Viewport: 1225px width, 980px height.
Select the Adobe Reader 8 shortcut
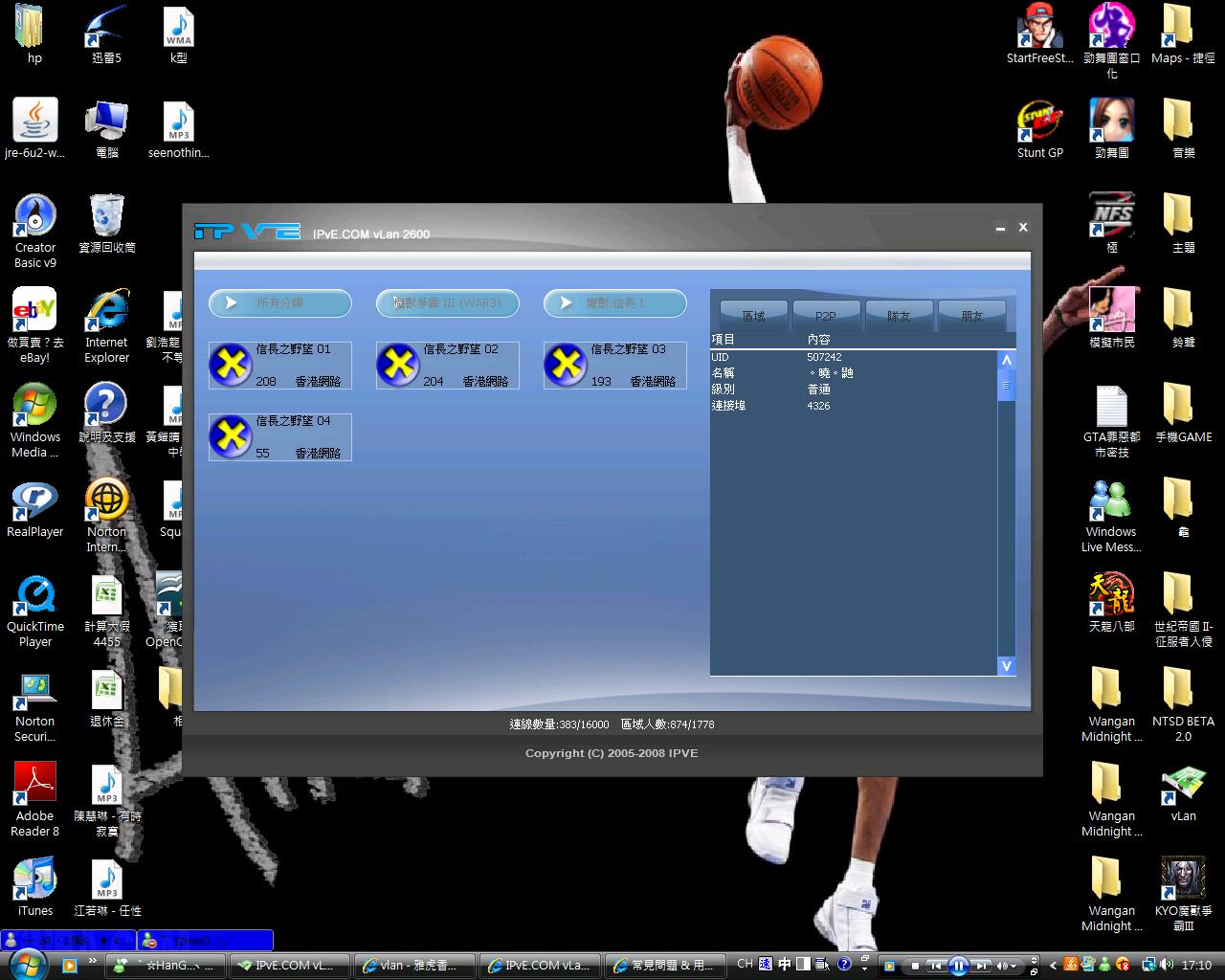pos(35,799)
